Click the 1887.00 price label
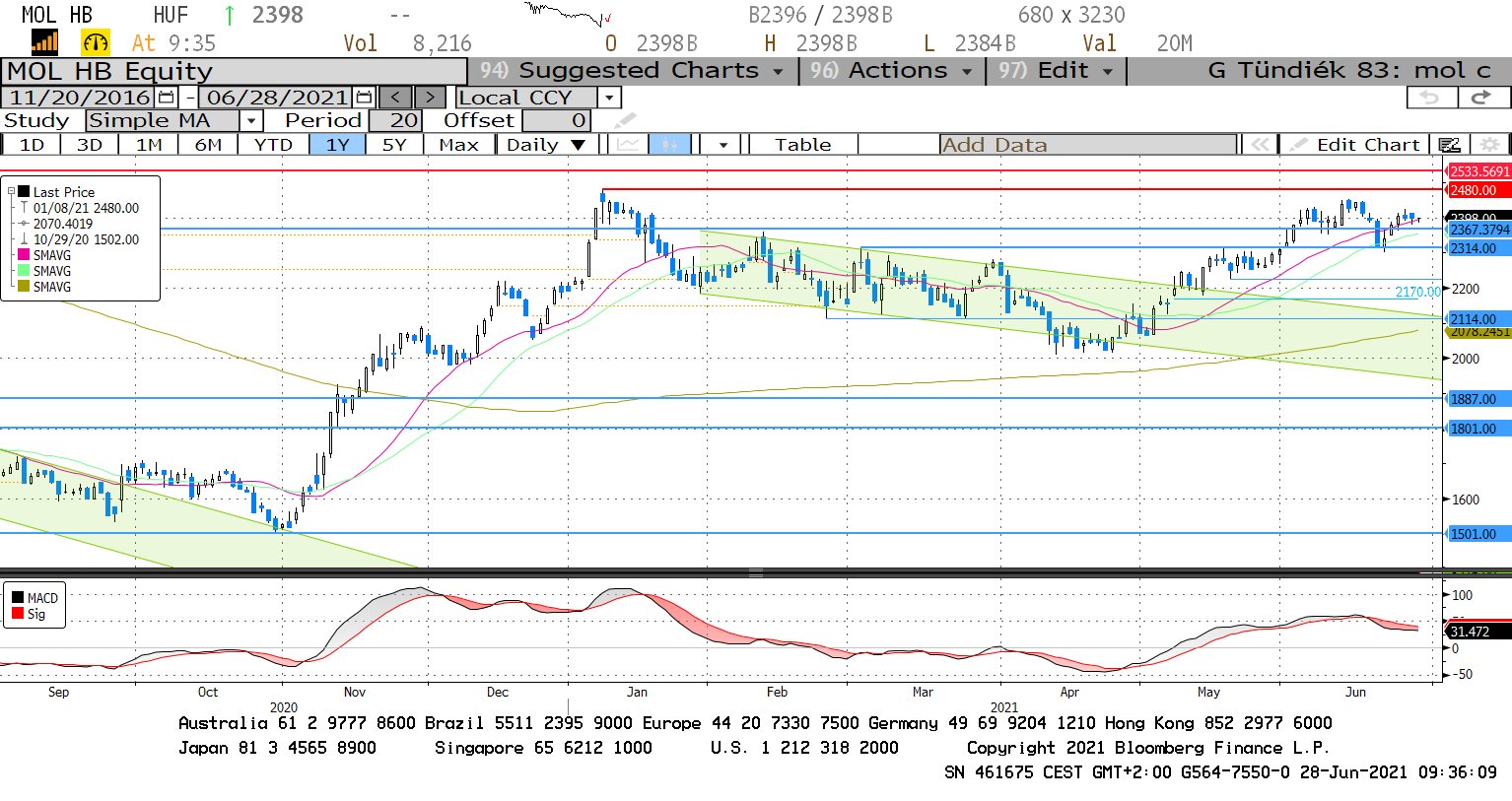Image resolution: width=1512 pixels, height=801 pixels. point(1479,399)
